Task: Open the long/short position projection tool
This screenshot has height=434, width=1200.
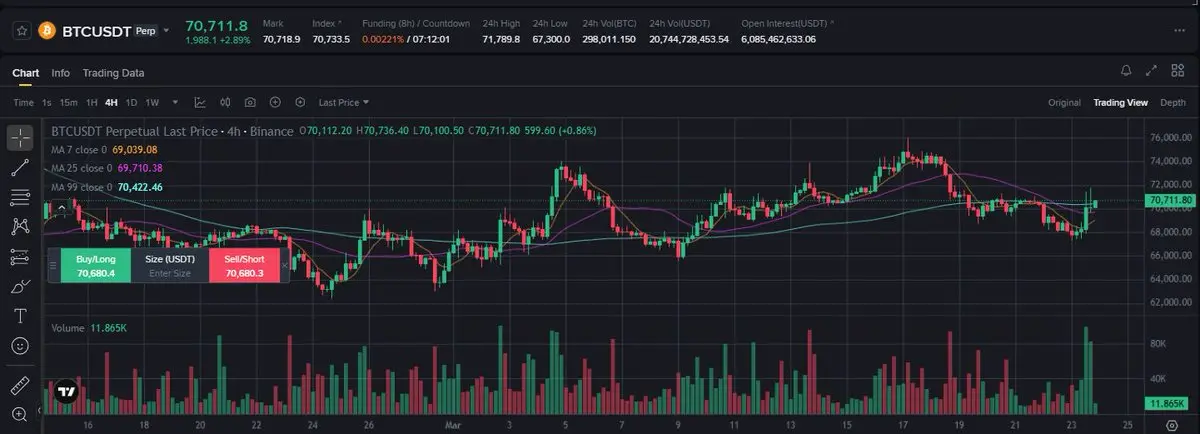Action: coord(20,257)
